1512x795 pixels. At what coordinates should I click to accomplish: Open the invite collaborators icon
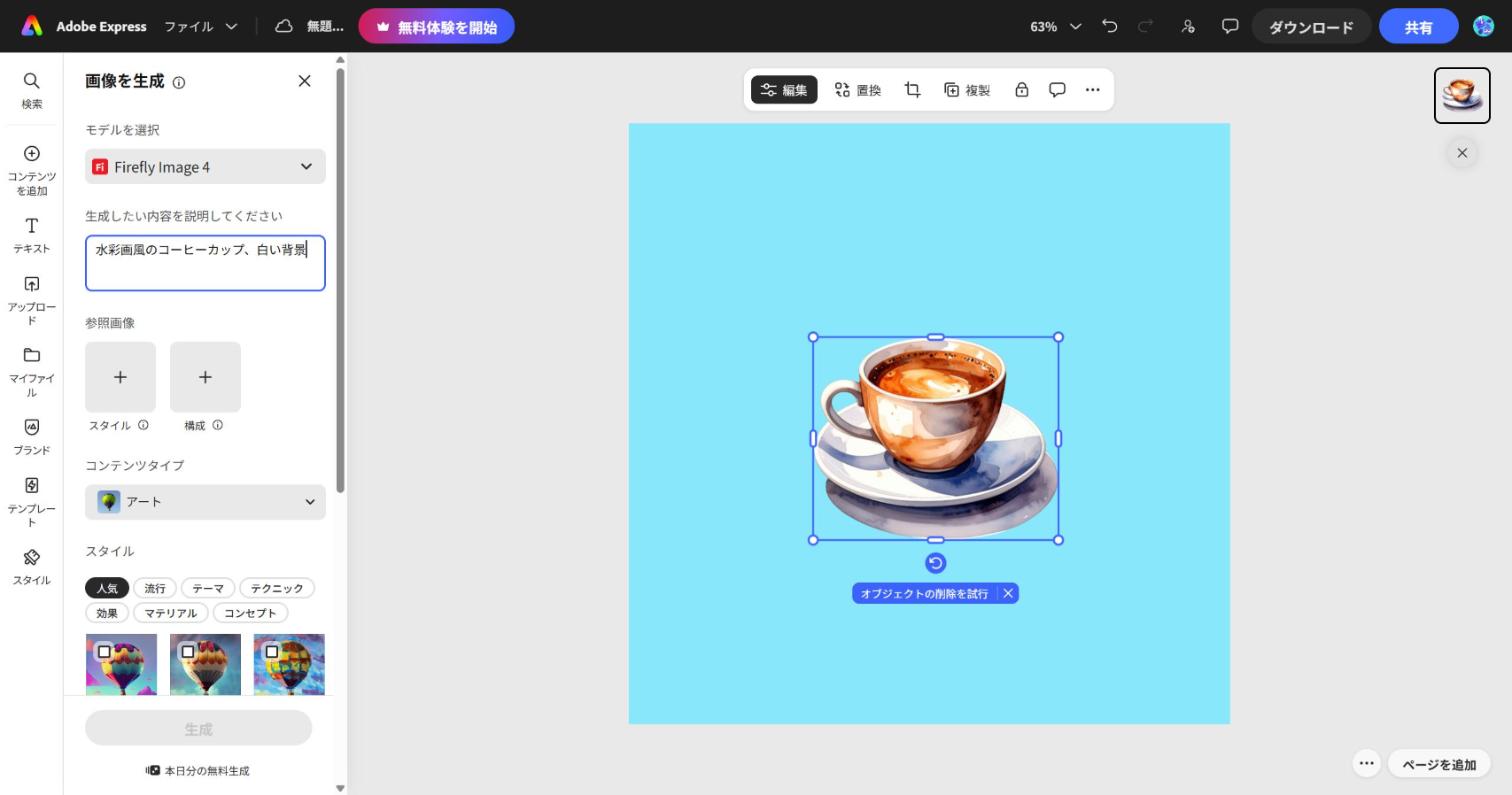[x=1188, y=26]
